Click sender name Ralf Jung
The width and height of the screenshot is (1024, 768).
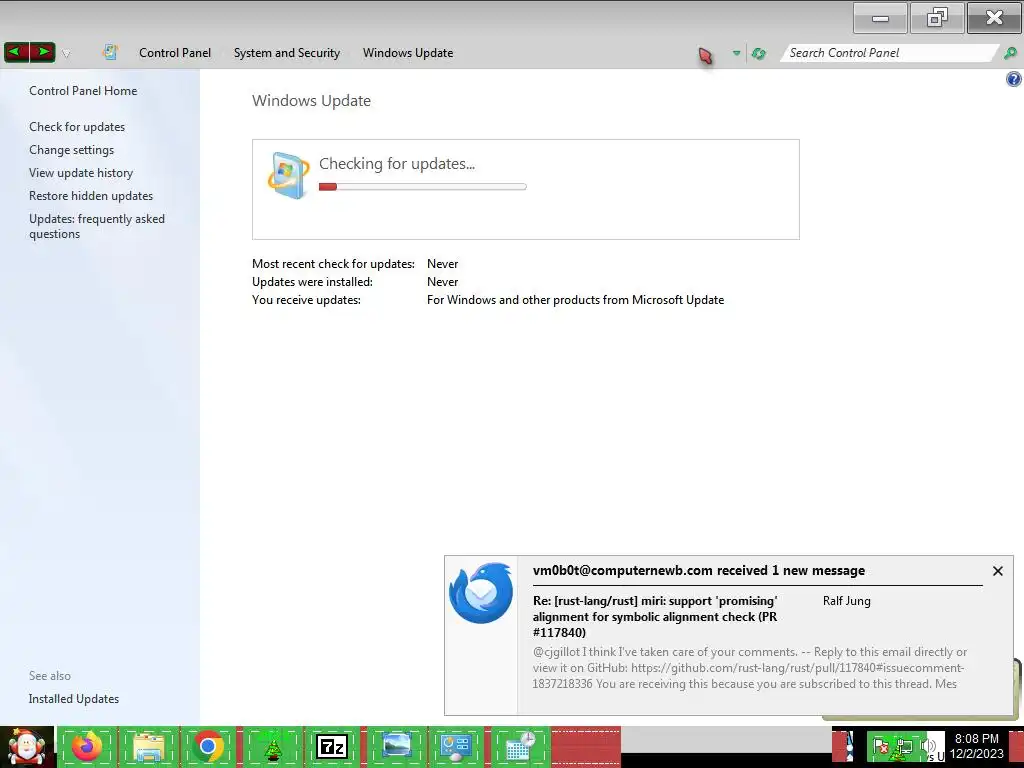(846, 601)
